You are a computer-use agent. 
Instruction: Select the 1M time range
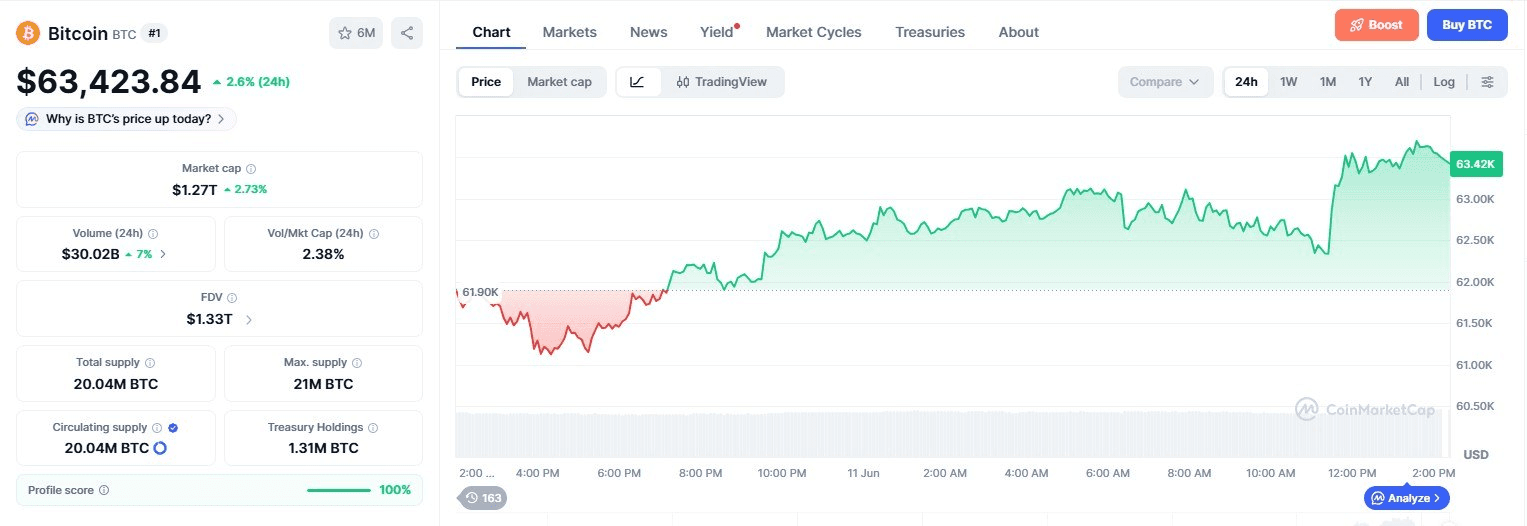(1328, 82)
